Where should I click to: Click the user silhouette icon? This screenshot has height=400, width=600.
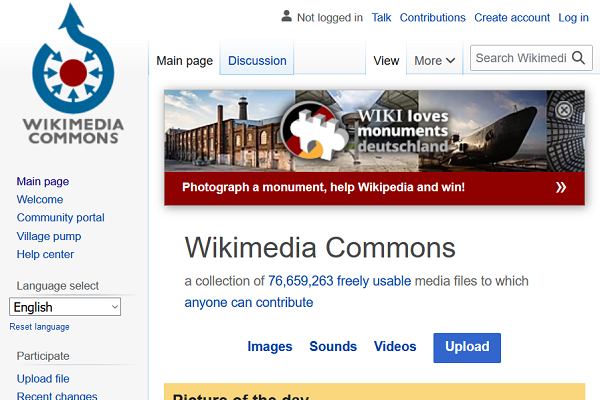287,17
